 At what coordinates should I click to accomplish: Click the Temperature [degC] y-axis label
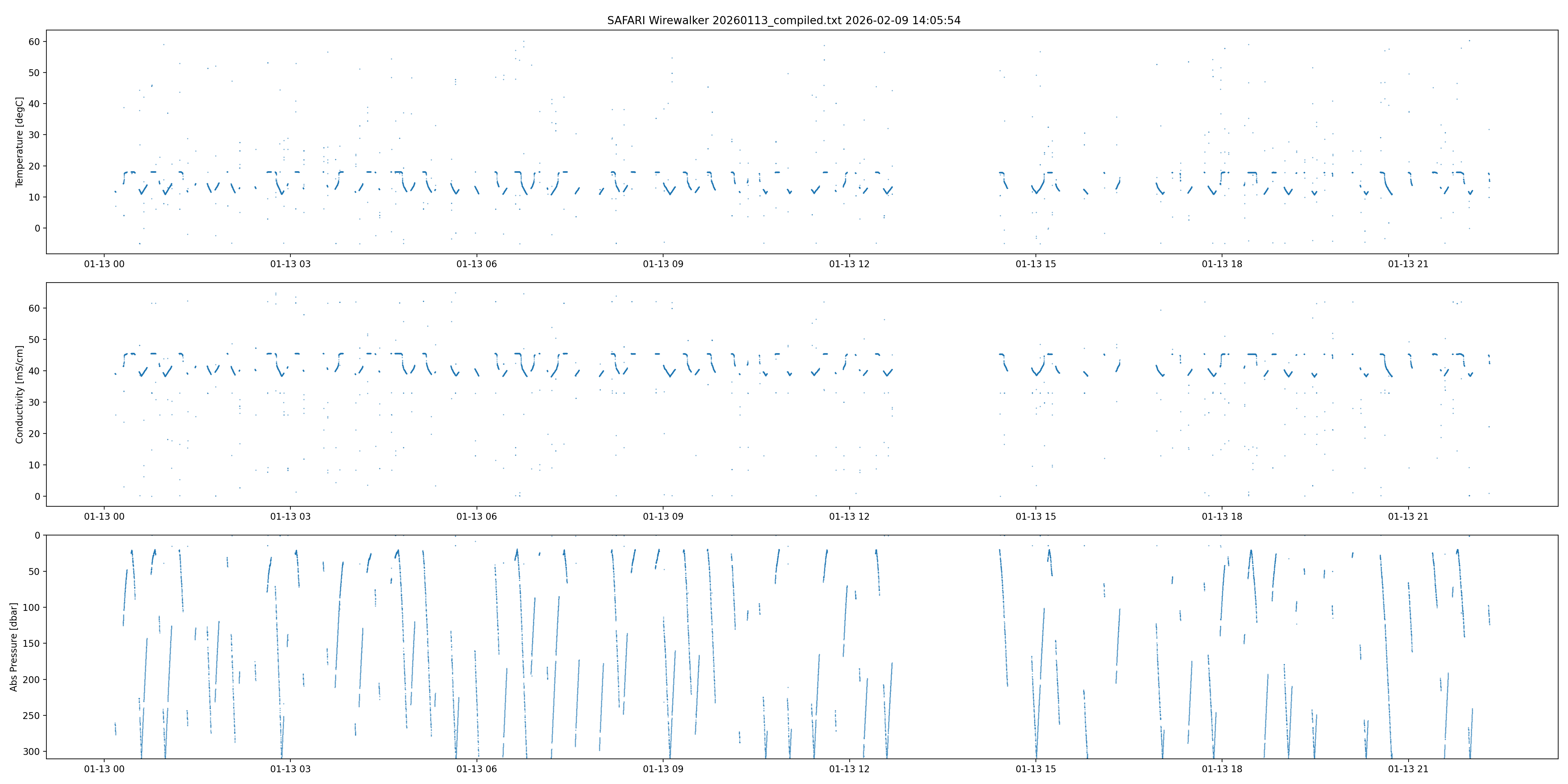pos(20,142)
